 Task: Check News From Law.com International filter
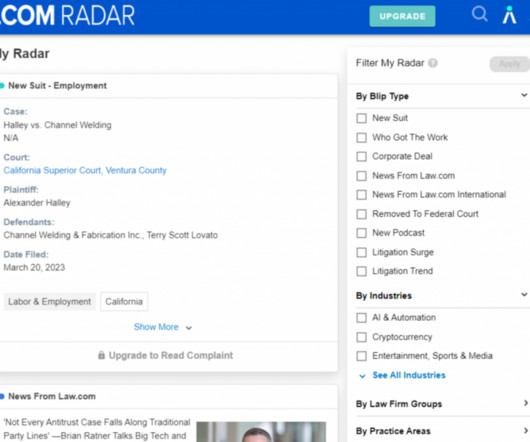(361, 195)
